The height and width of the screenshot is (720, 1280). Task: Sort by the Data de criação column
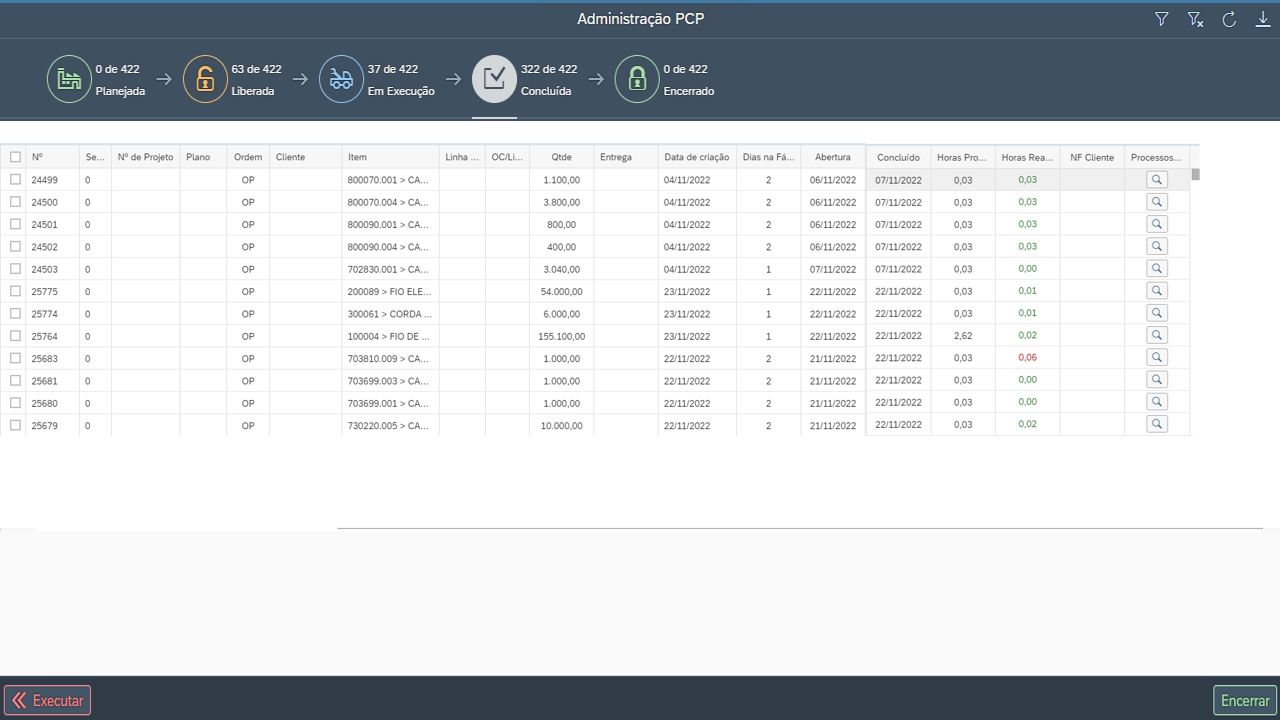696,157
